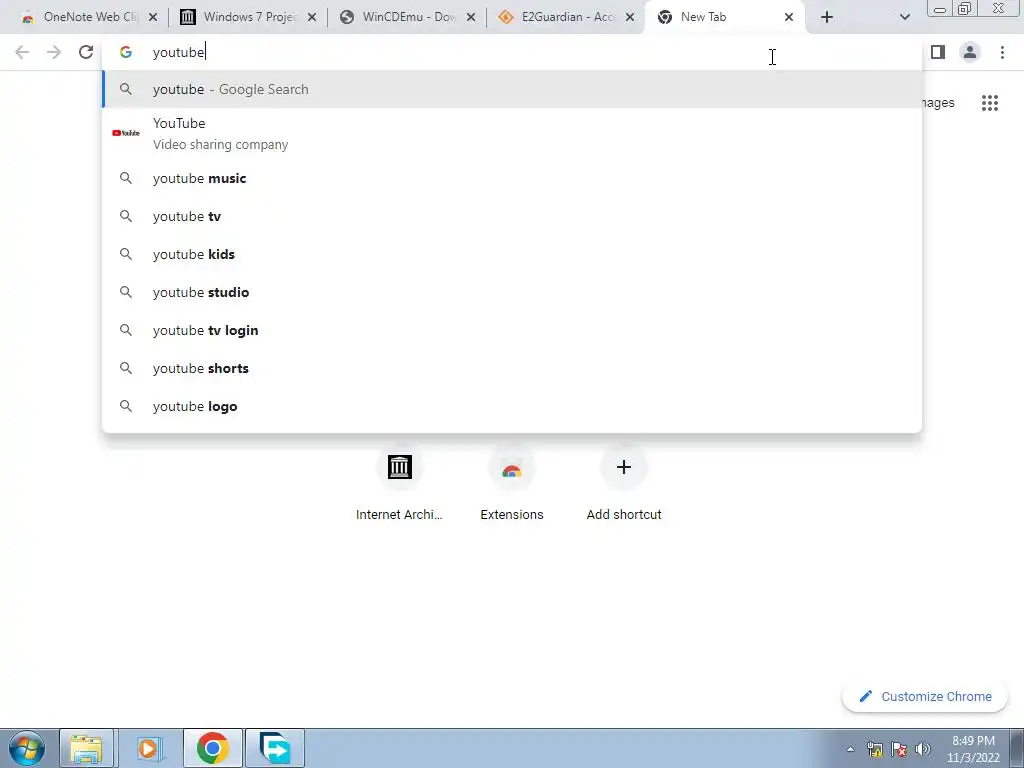Viewport: 1024px width, 768px height.
Task: Choose the youtube kids suggestion
Action: pyautogui.click(x=512, y=254)
